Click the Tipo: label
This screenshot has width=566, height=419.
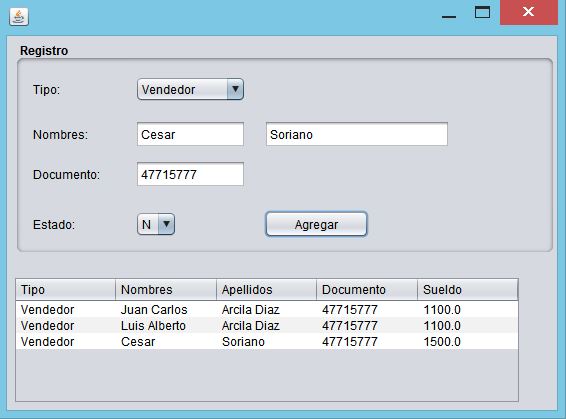tap(46, 90)
